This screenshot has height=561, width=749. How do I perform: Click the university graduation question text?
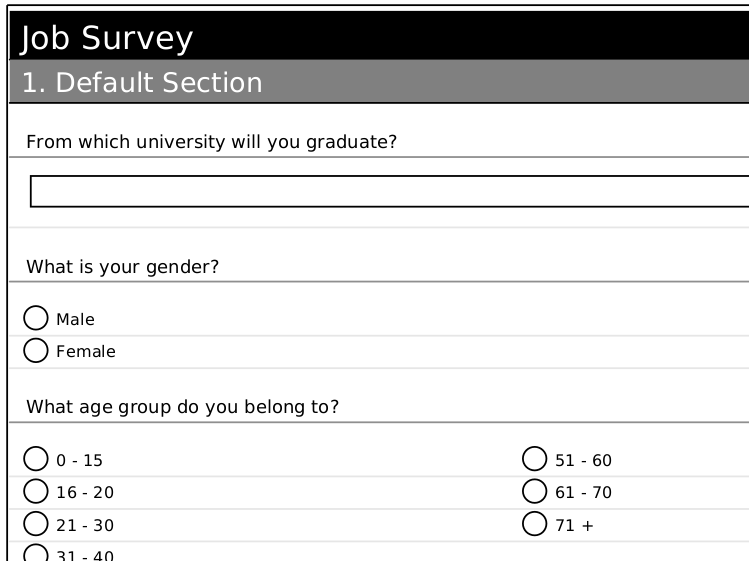click(212, 142)
